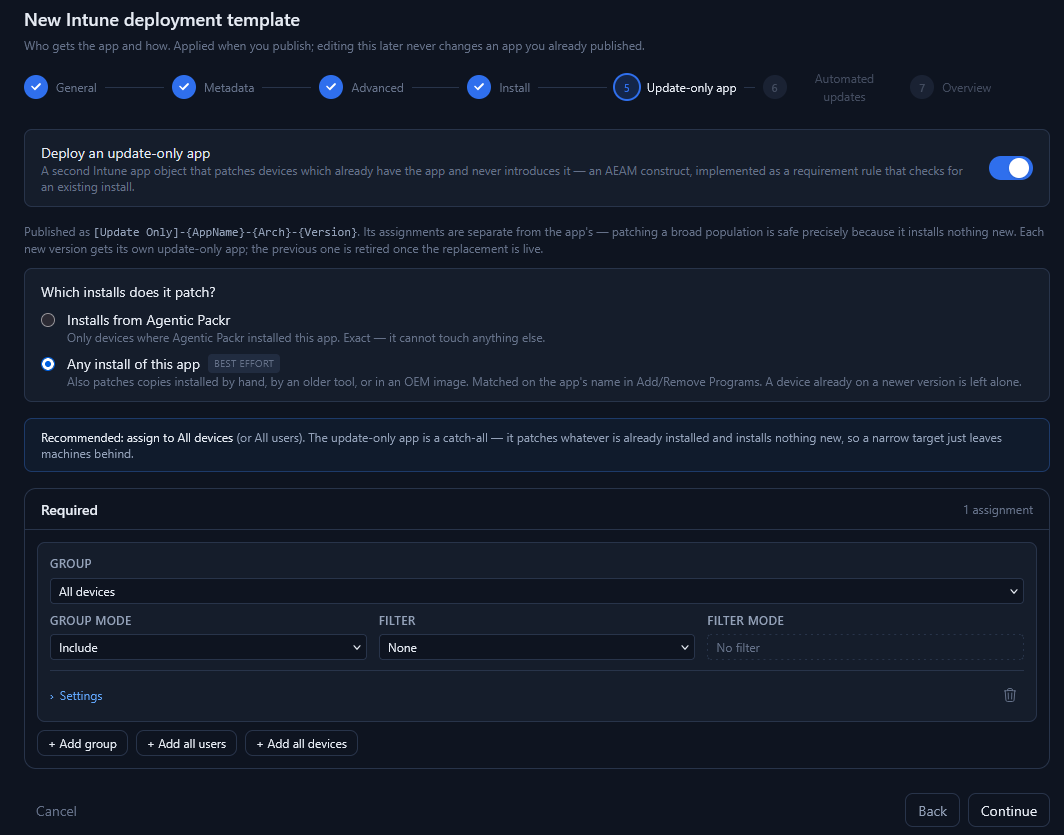Go to the Overview step label
The width and height of the screenshot is (1064, 835).
point(966,88)
